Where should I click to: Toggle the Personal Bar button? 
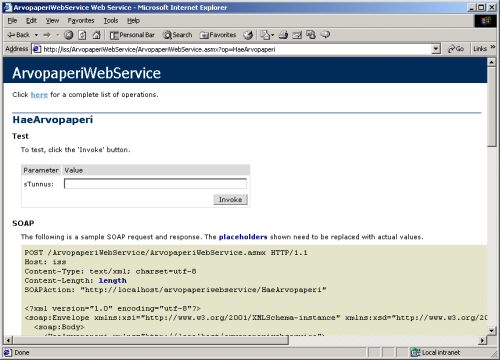(x=132, y=35)
